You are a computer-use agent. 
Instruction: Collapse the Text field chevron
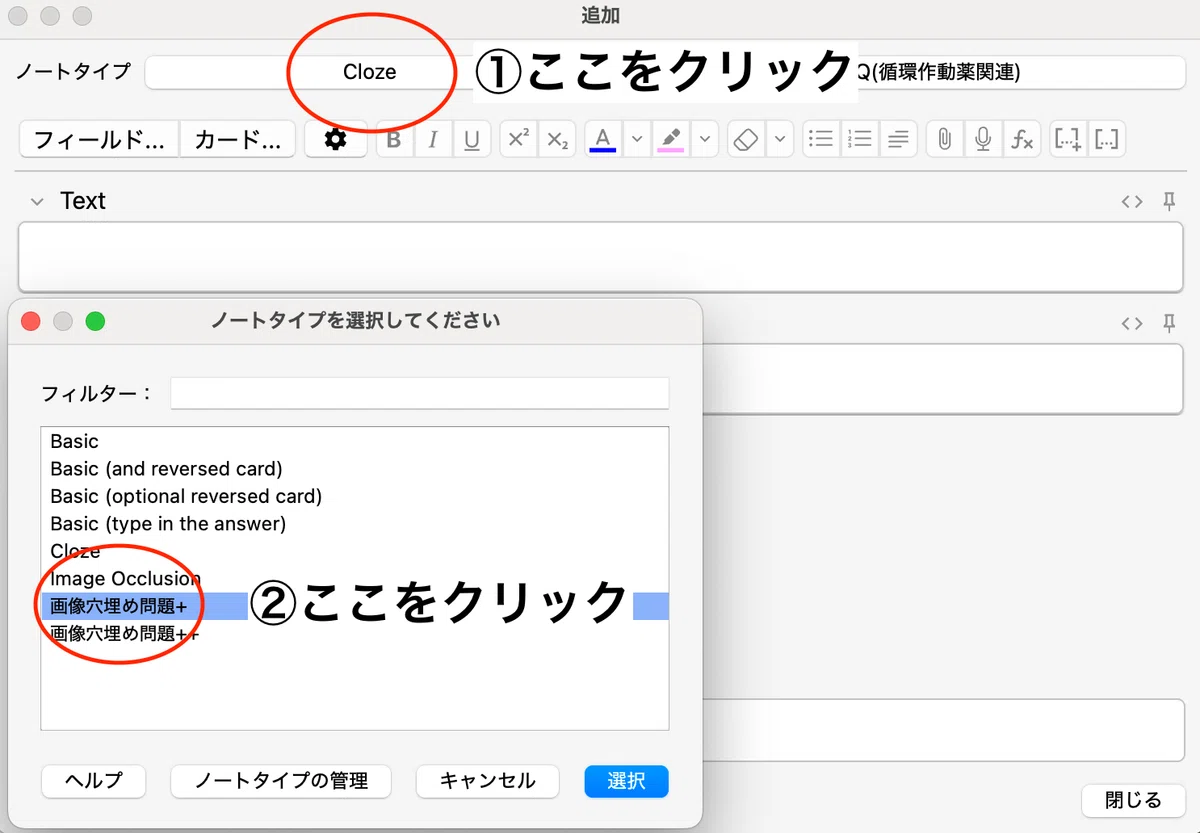click(37, 202)
